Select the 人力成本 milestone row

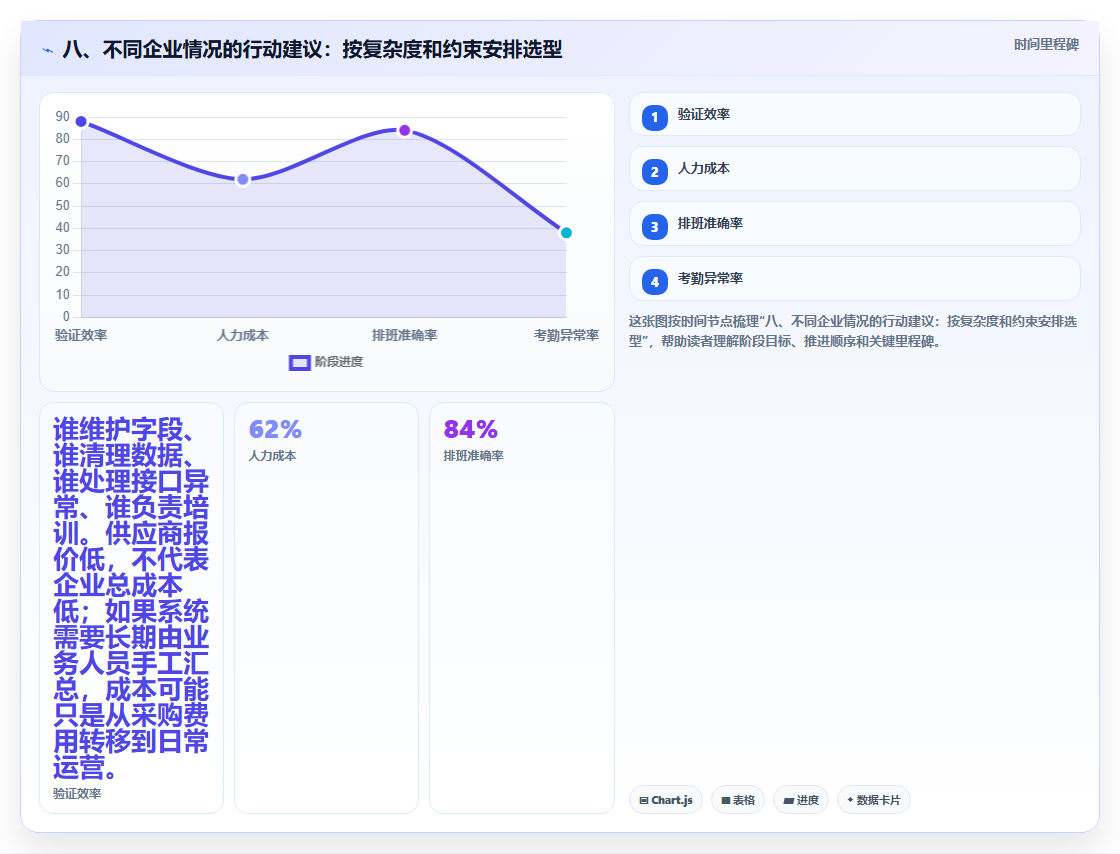[854, 169]
